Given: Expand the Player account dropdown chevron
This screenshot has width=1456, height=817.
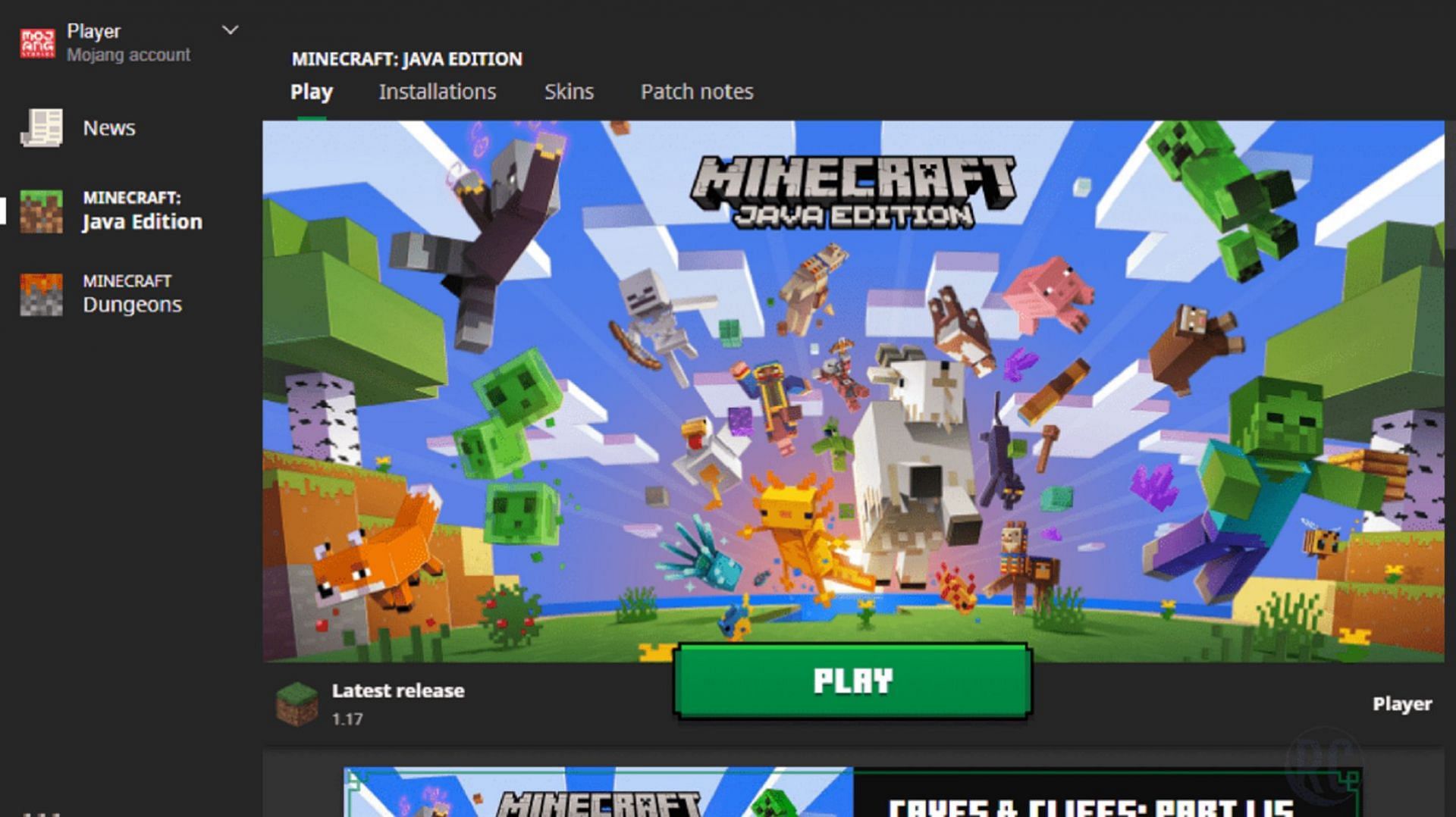Looking at the screenshot, I should coord(230,30).
